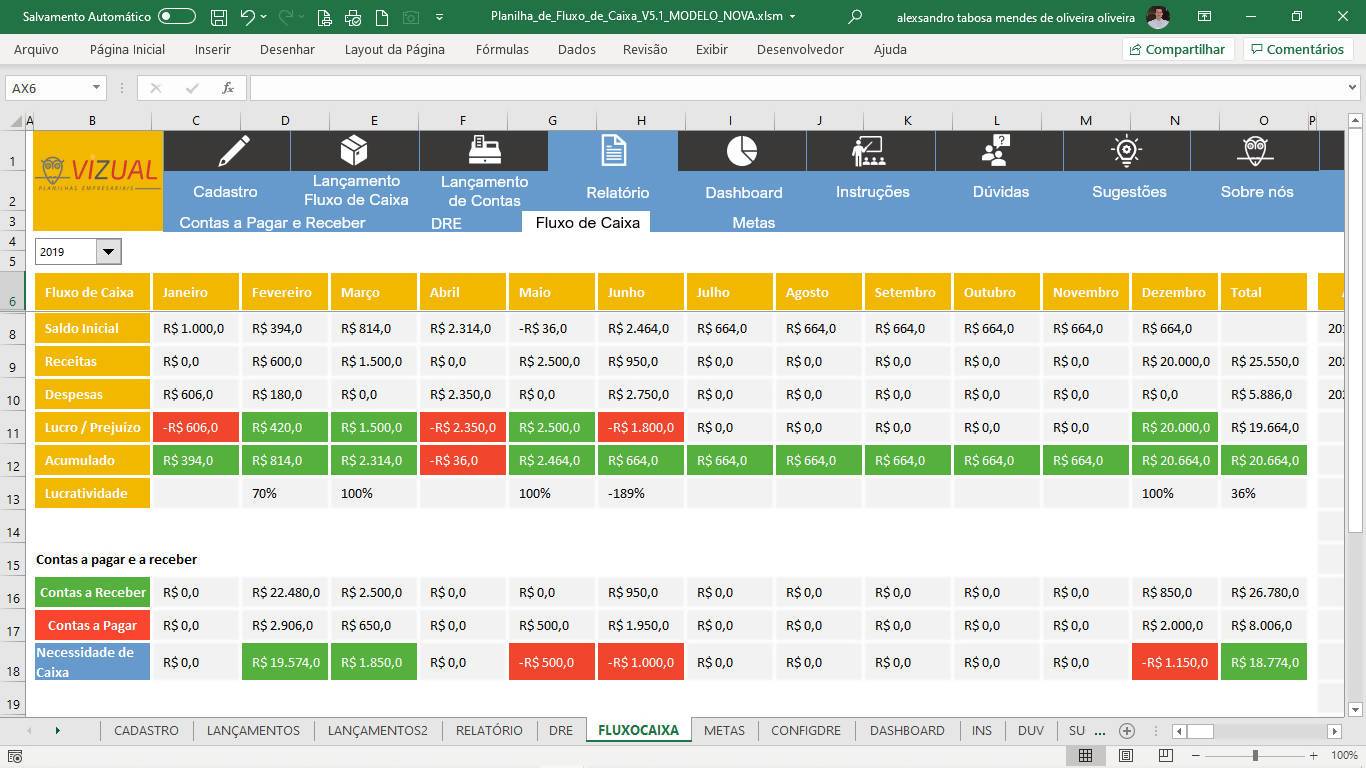Open the Metas link
The width and height of the screenshot is (1366, 768).
(753, 223)
